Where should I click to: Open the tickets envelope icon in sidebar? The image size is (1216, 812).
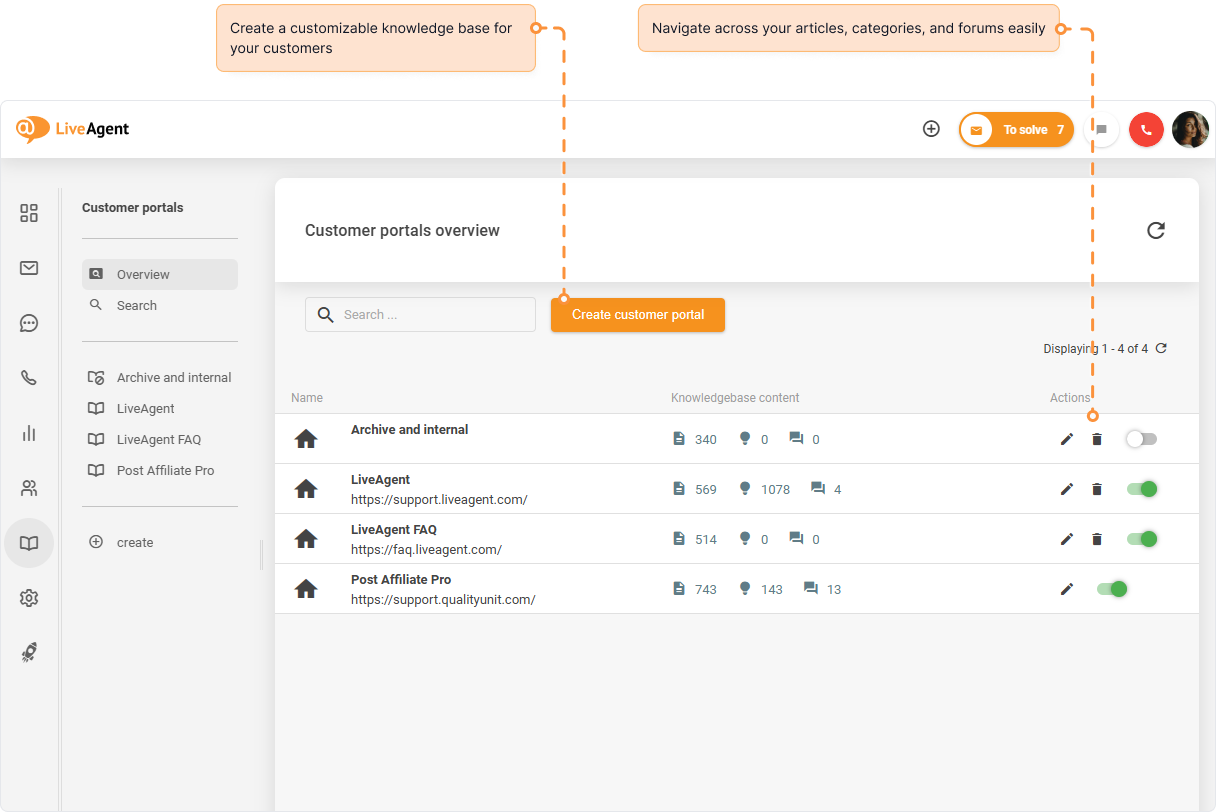coord(29,268)
